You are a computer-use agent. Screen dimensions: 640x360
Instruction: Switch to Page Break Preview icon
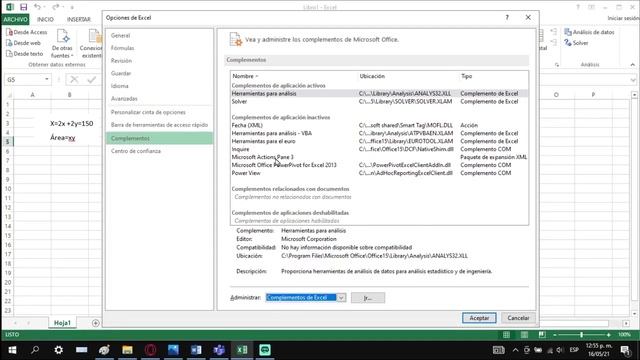pyautogui.click(x=542, y=335)
